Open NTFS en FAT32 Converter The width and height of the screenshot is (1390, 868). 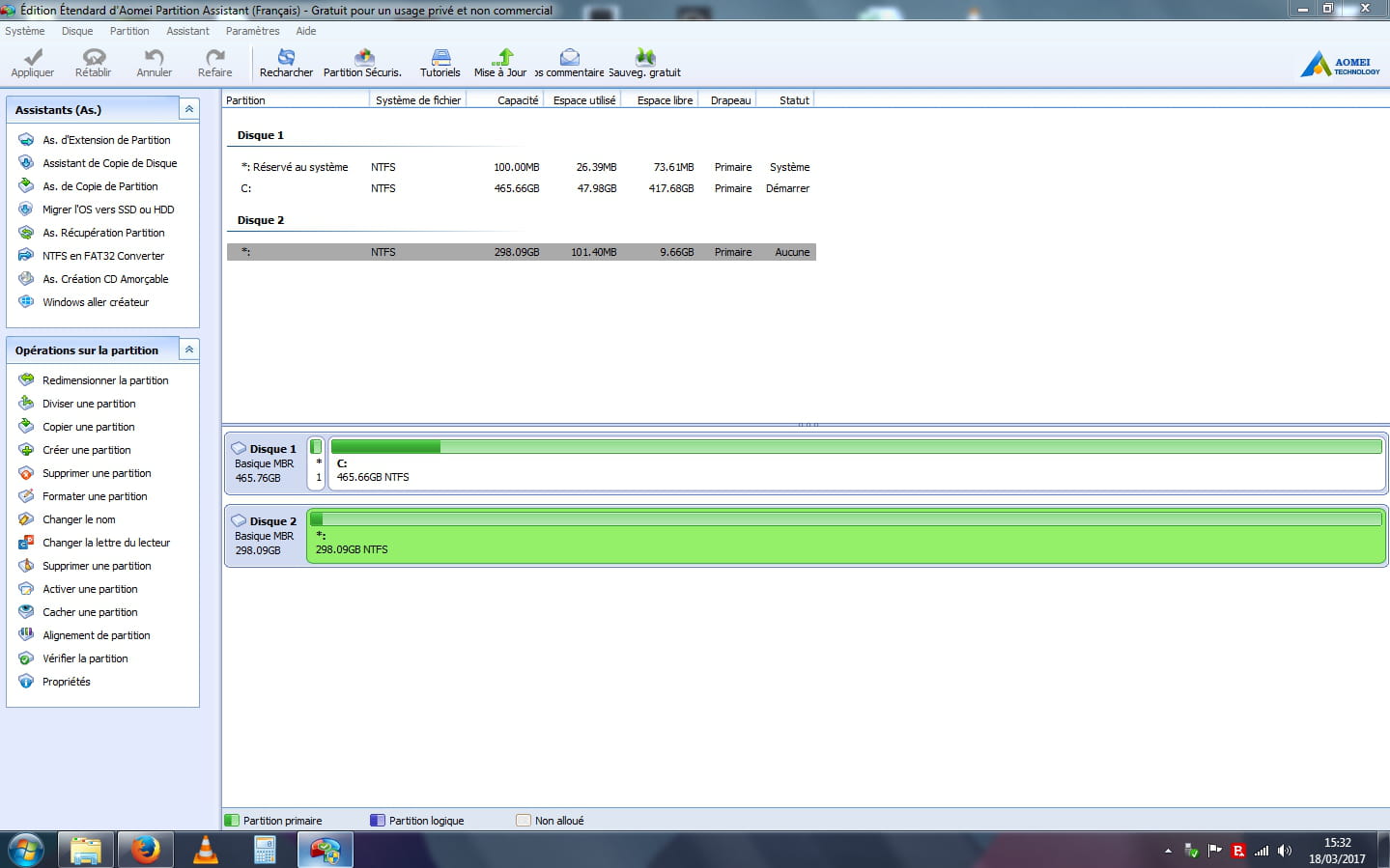[x=103, y=256]
